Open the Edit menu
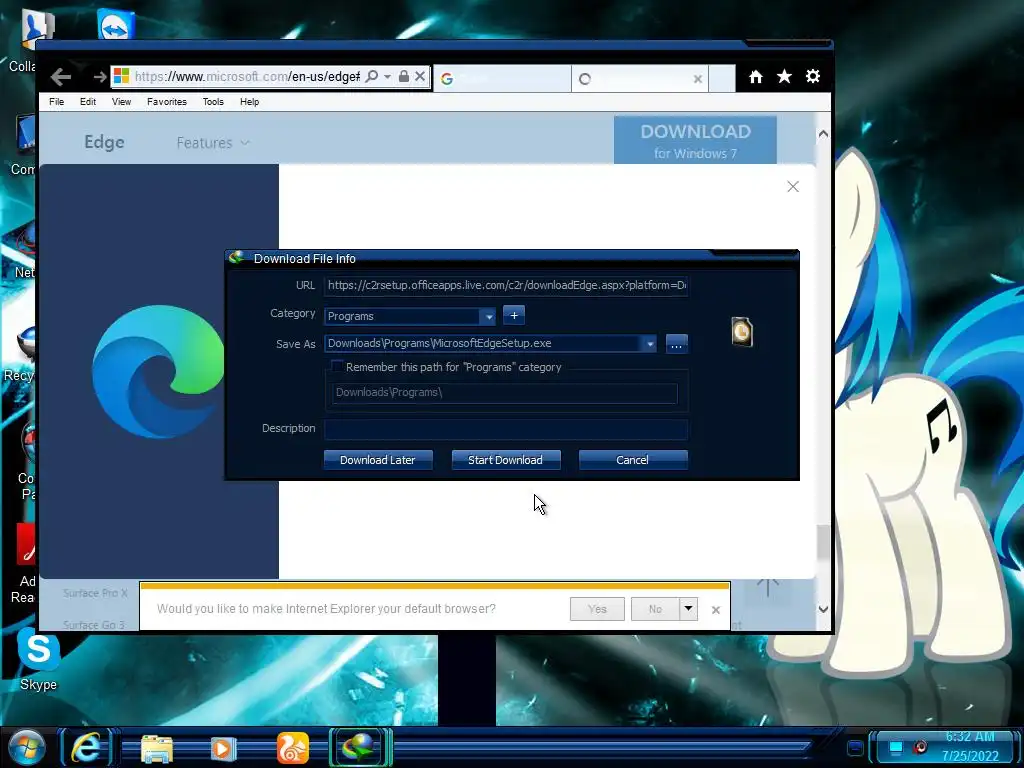This screenshot has width=1024, height=768. click(x=88, y=102)
